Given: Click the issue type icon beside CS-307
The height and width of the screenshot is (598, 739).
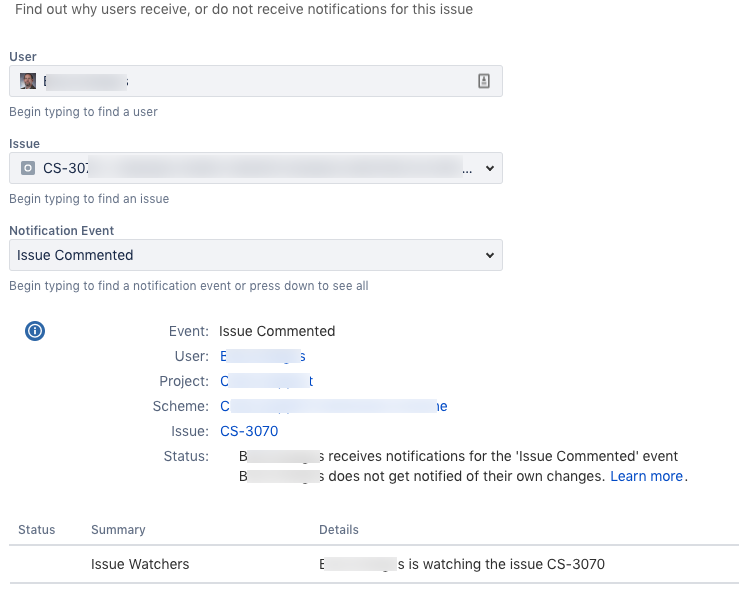Looking at the screenshot, I should tap(28, 168).
